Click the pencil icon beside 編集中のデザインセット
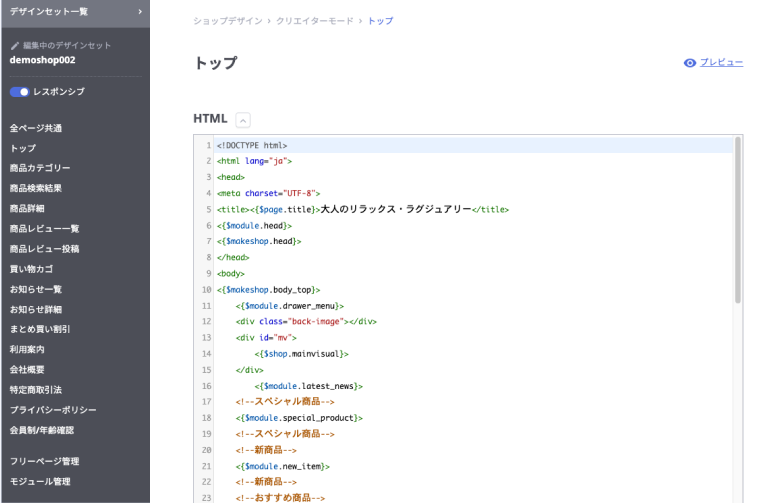 [x=15, y=46]
